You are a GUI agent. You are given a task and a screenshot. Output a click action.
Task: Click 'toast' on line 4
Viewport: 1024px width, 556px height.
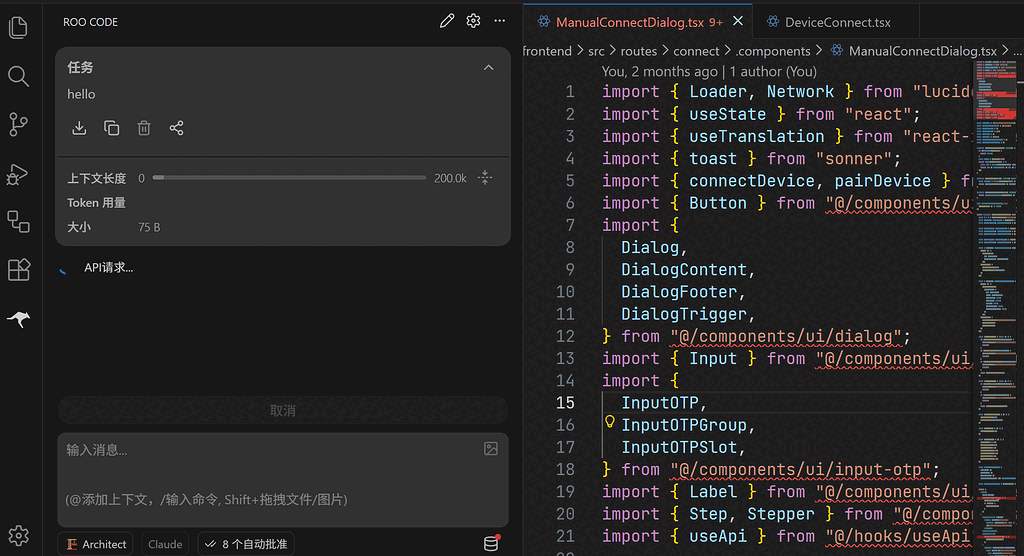[x=713, y=159]
